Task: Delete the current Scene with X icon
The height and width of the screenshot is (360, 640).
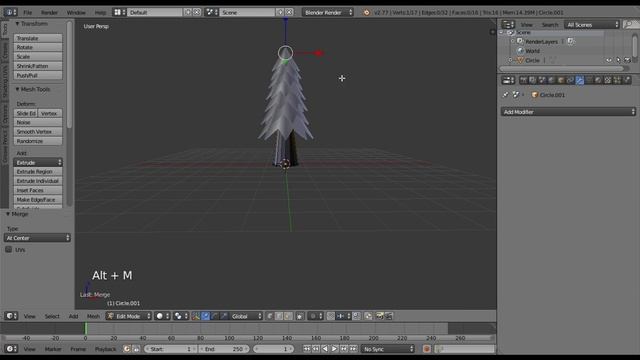Action: coord(289,12)
